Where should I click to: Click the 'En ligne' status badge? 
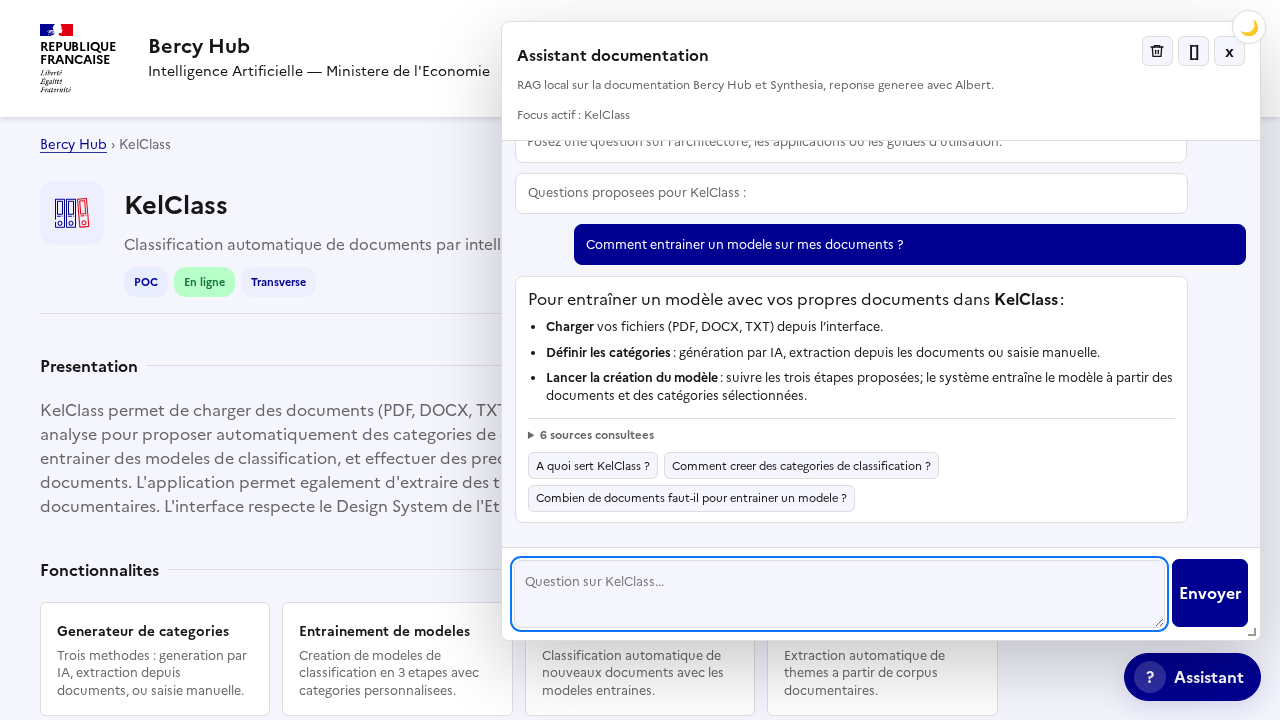[204, 282]
